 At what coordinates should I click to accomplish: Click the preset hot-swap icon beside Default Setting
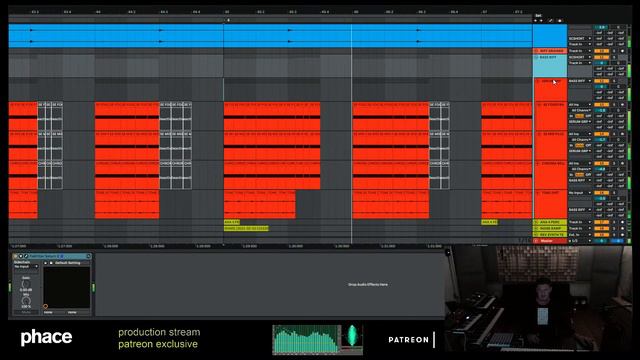46,263
